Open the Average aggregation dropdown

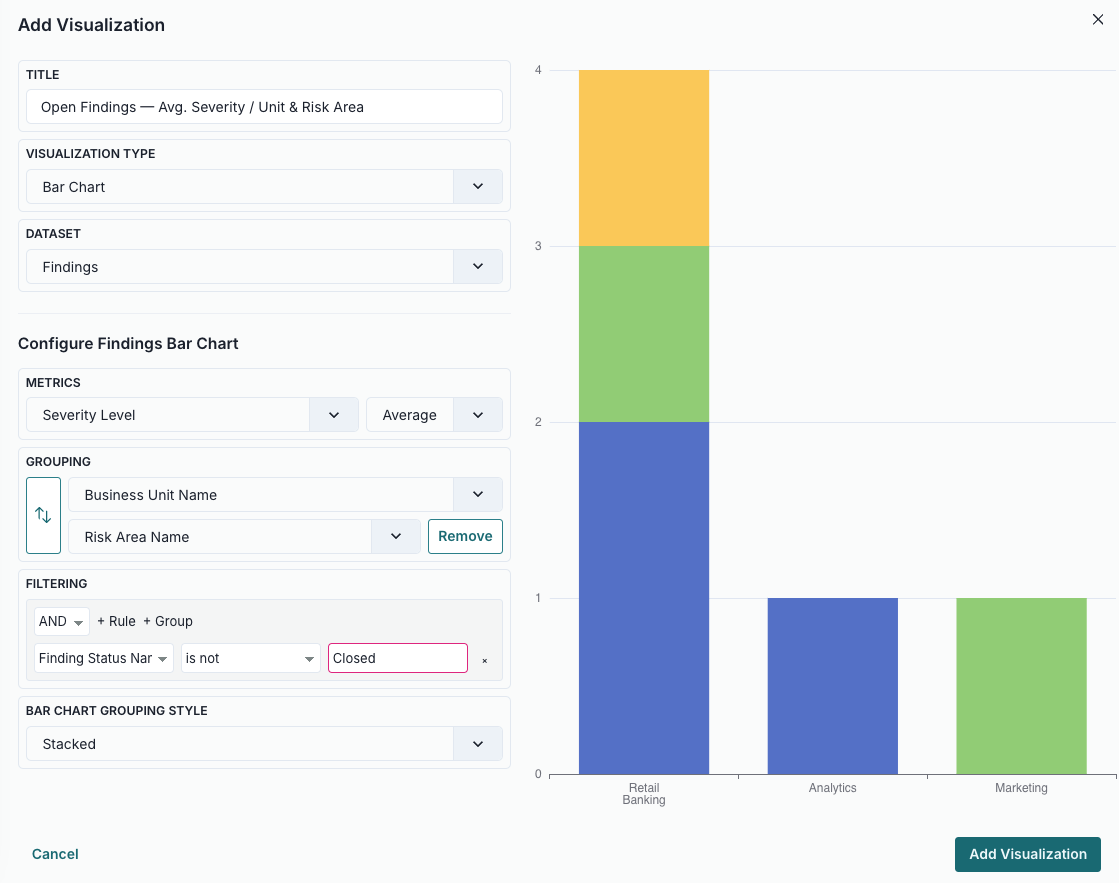tap(477, 414)
